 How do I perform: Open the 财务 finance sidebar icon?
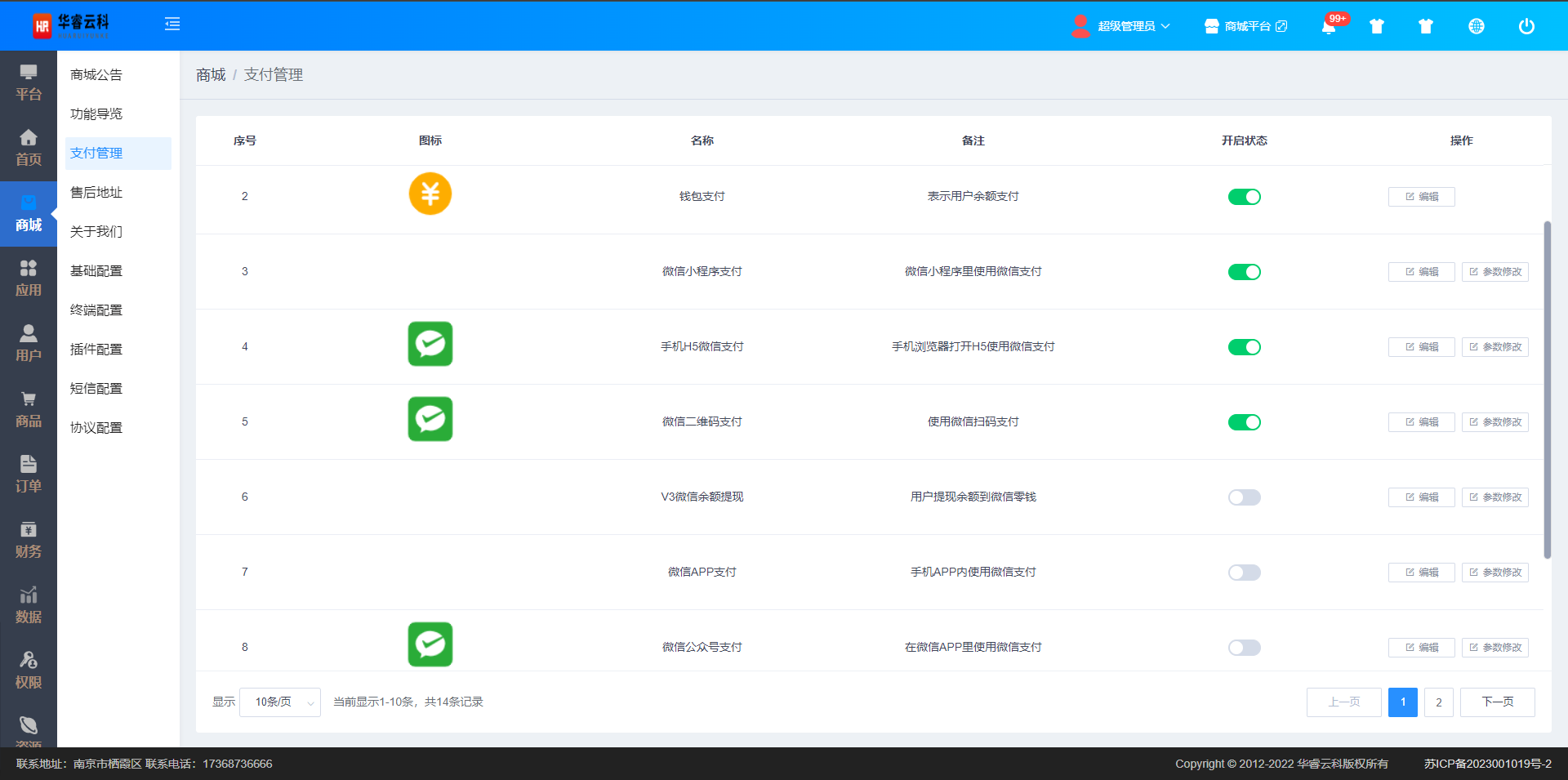29,540
